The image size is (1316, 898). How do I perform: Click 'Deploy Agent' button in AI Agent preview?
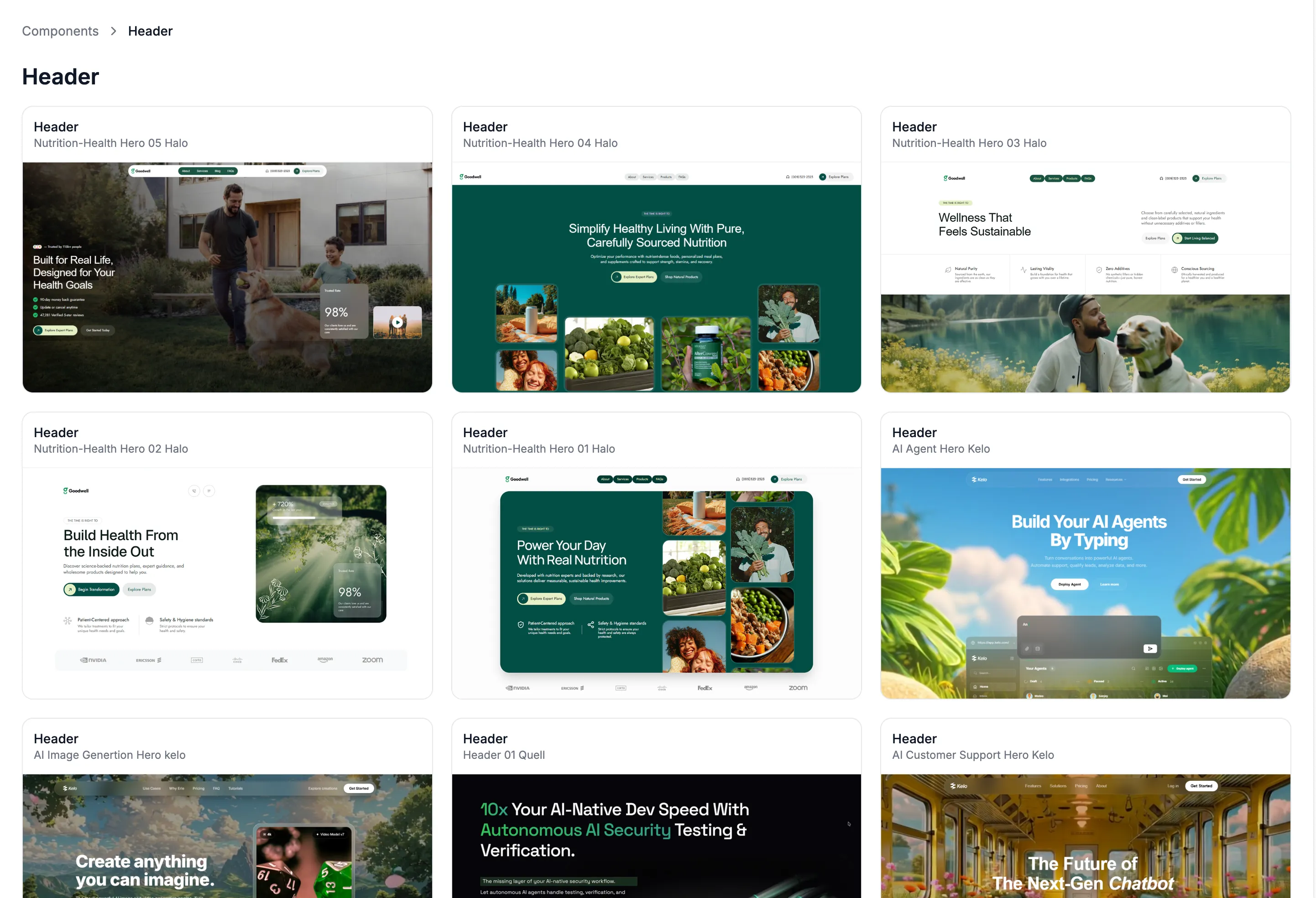tap(1069, 585)
